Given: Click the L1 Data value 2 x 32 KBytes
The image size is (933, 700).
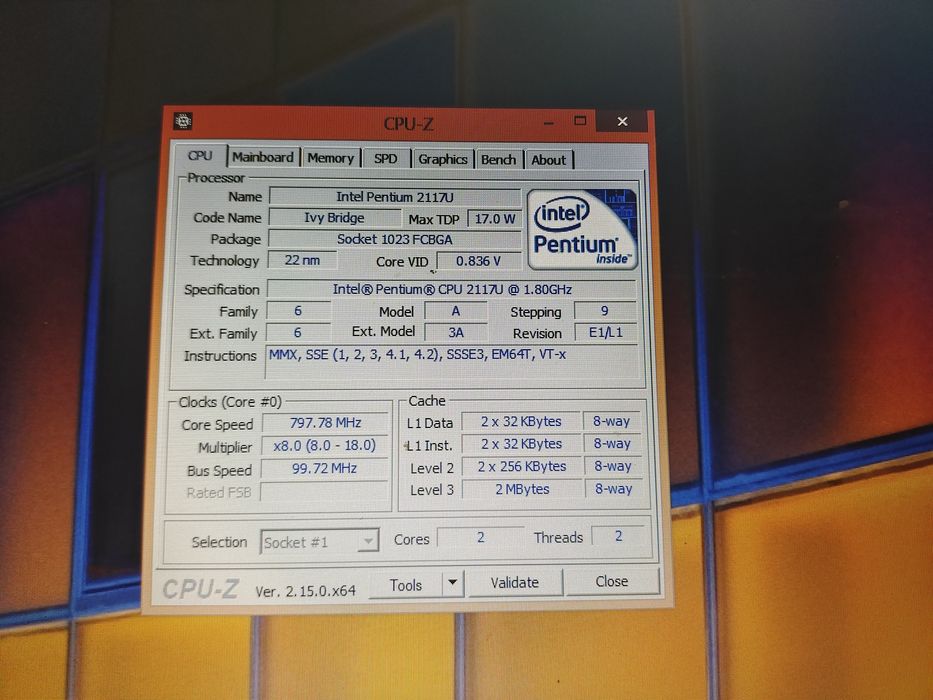Looking at the screenshot, I should coord(521,421).
